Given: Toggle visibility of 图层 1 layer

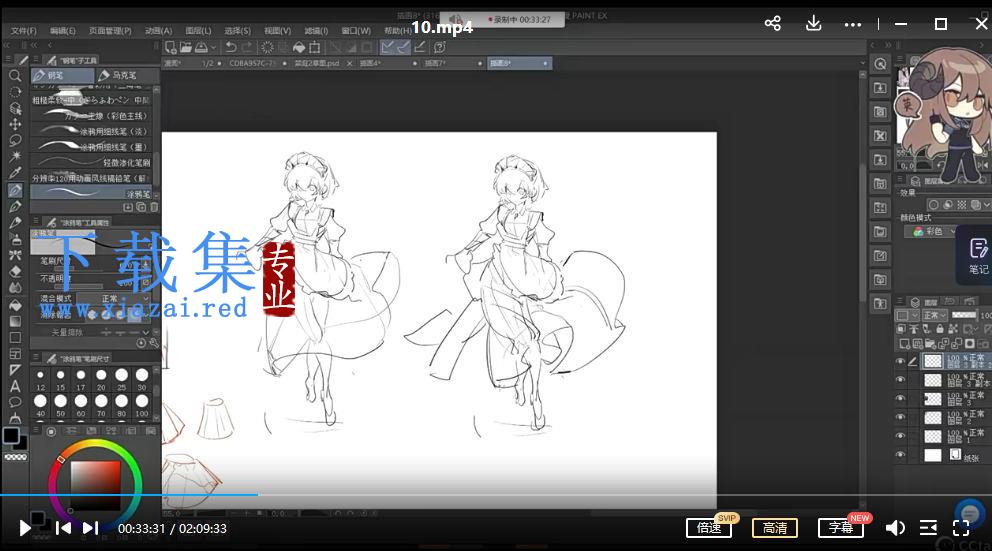Looking at the screenshot, I should [900, 436].
